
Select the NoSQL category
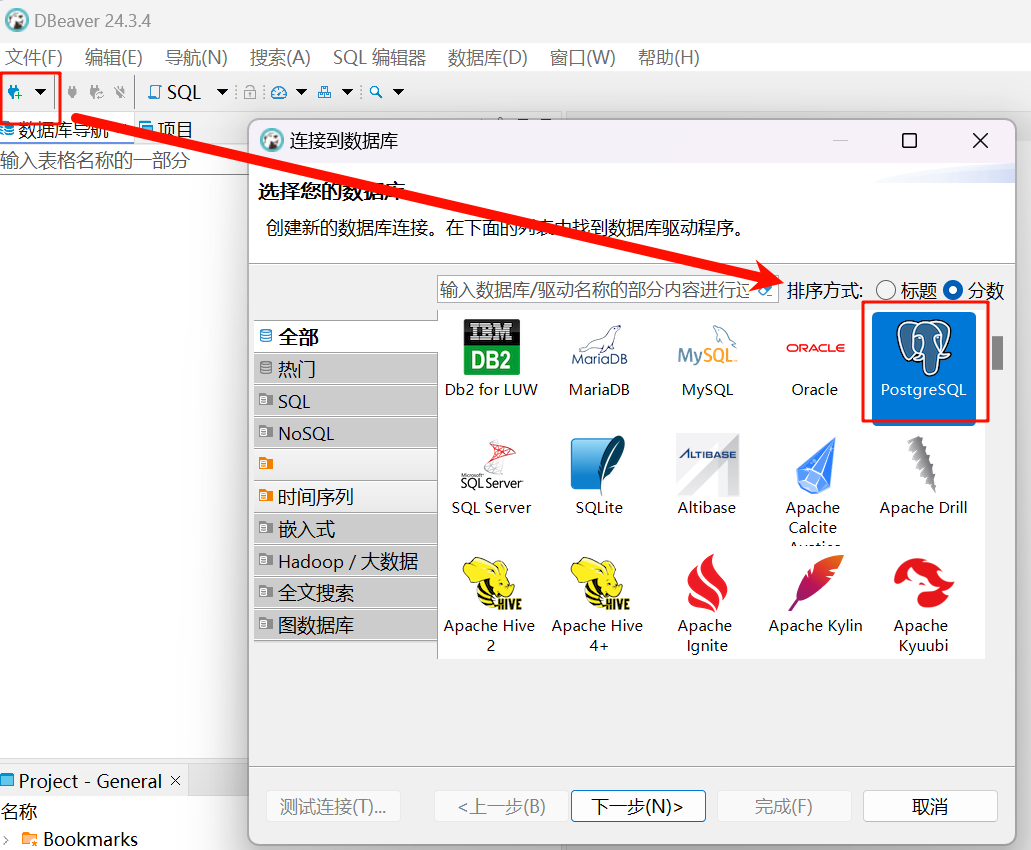point(346,433)
